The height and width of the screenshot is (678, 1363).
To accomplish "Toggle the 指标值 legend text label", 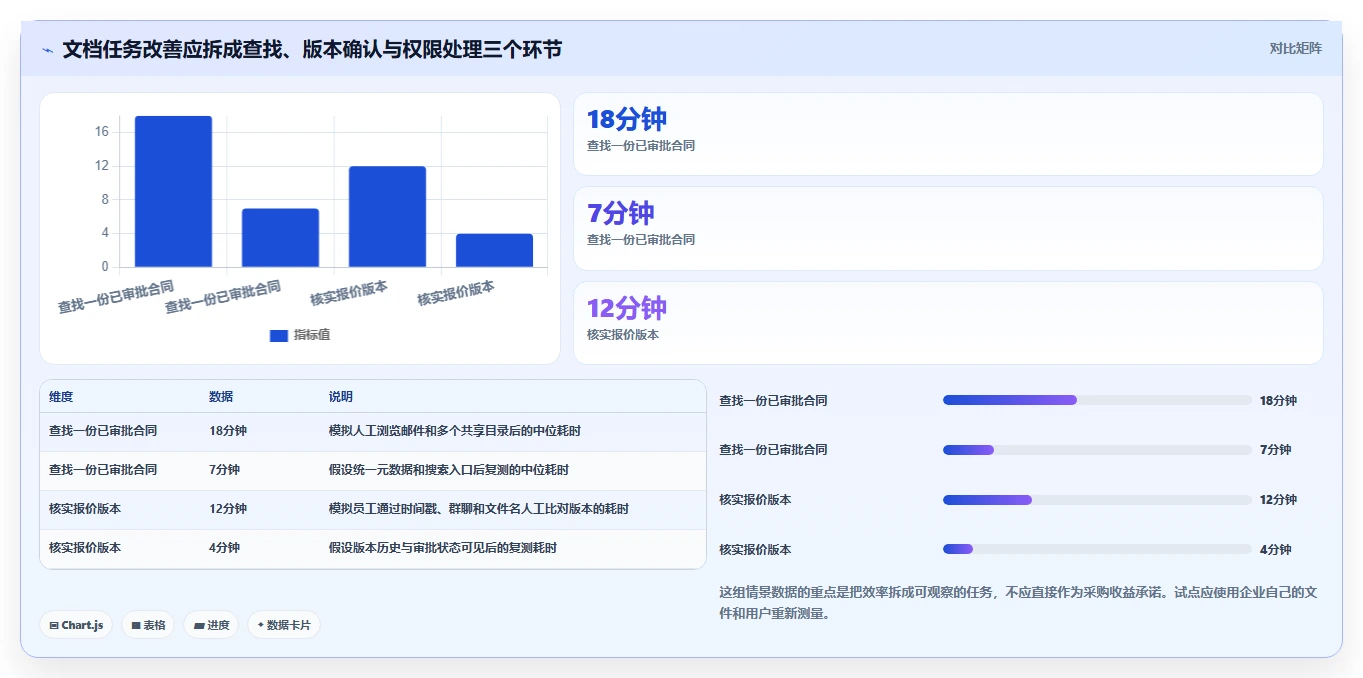I will coord(311,335).
